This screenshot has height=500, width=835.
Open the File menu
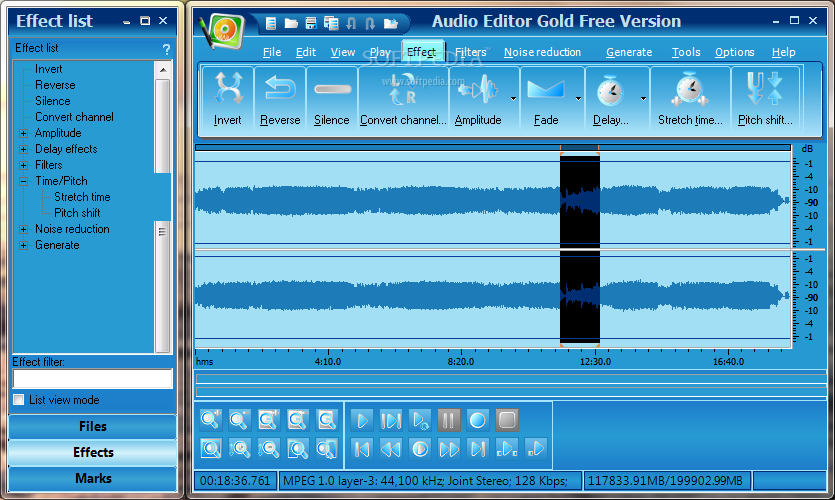(272, 52)
